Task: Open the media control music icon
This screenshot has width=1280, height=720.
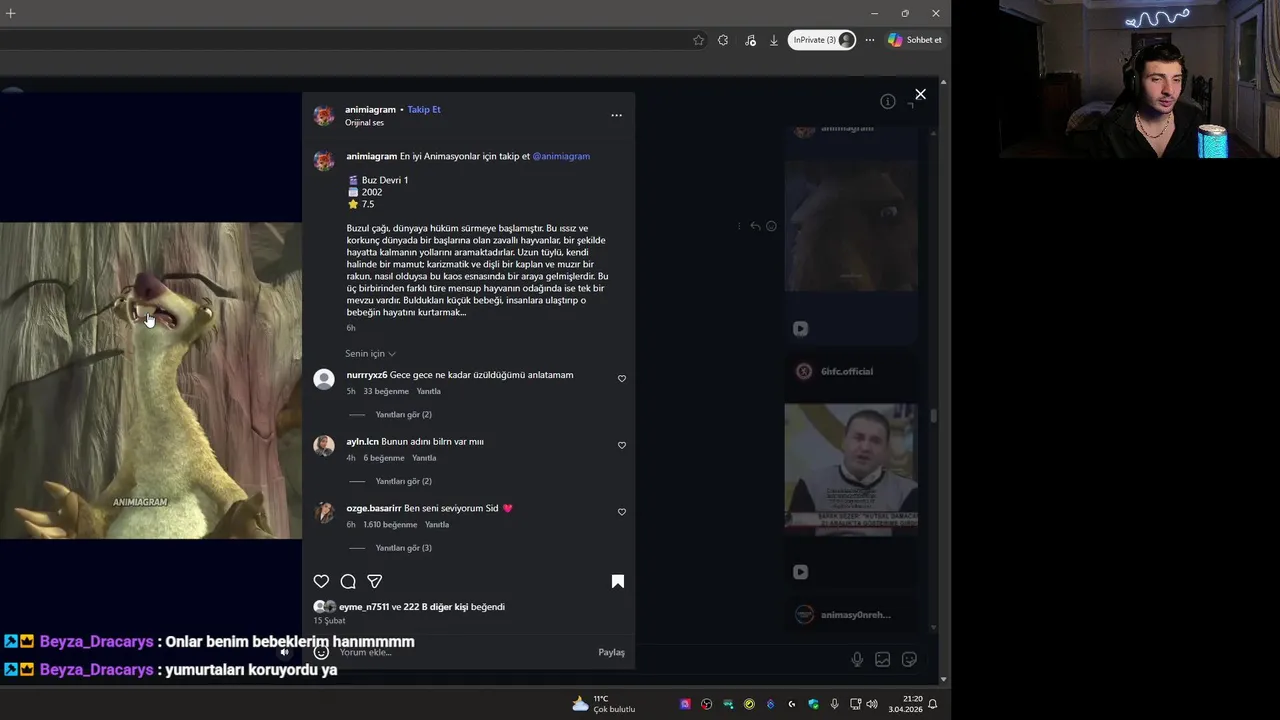Action: (x=750, y=40)
